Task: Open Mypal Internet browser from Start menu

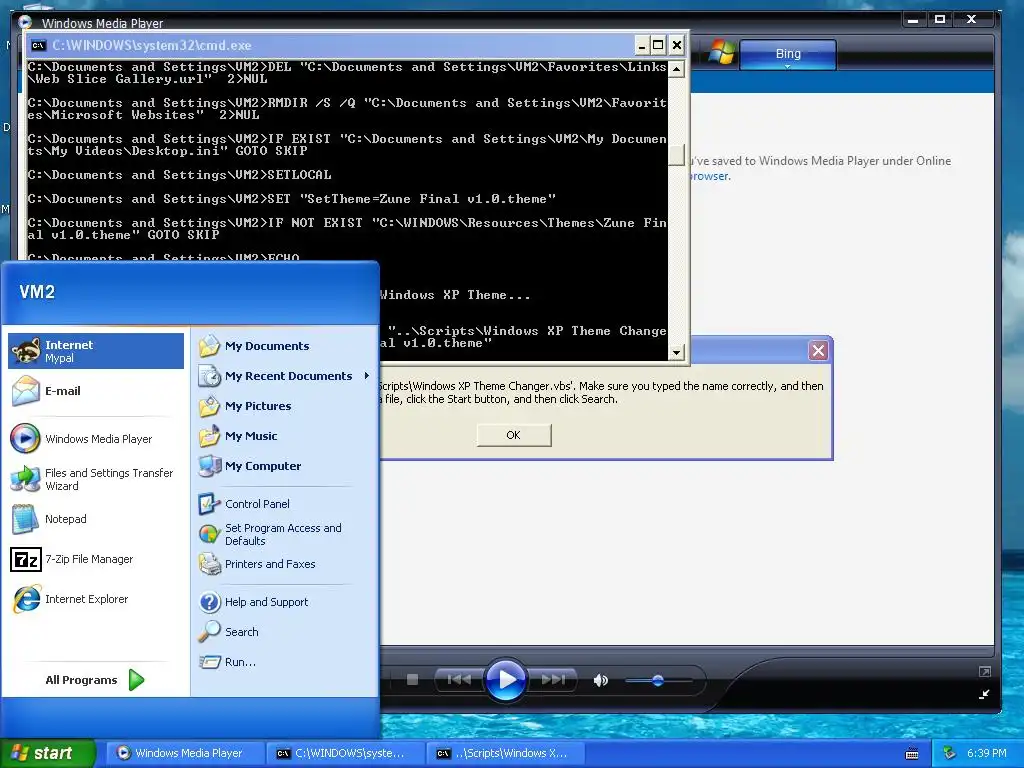Action: [96, 351]
